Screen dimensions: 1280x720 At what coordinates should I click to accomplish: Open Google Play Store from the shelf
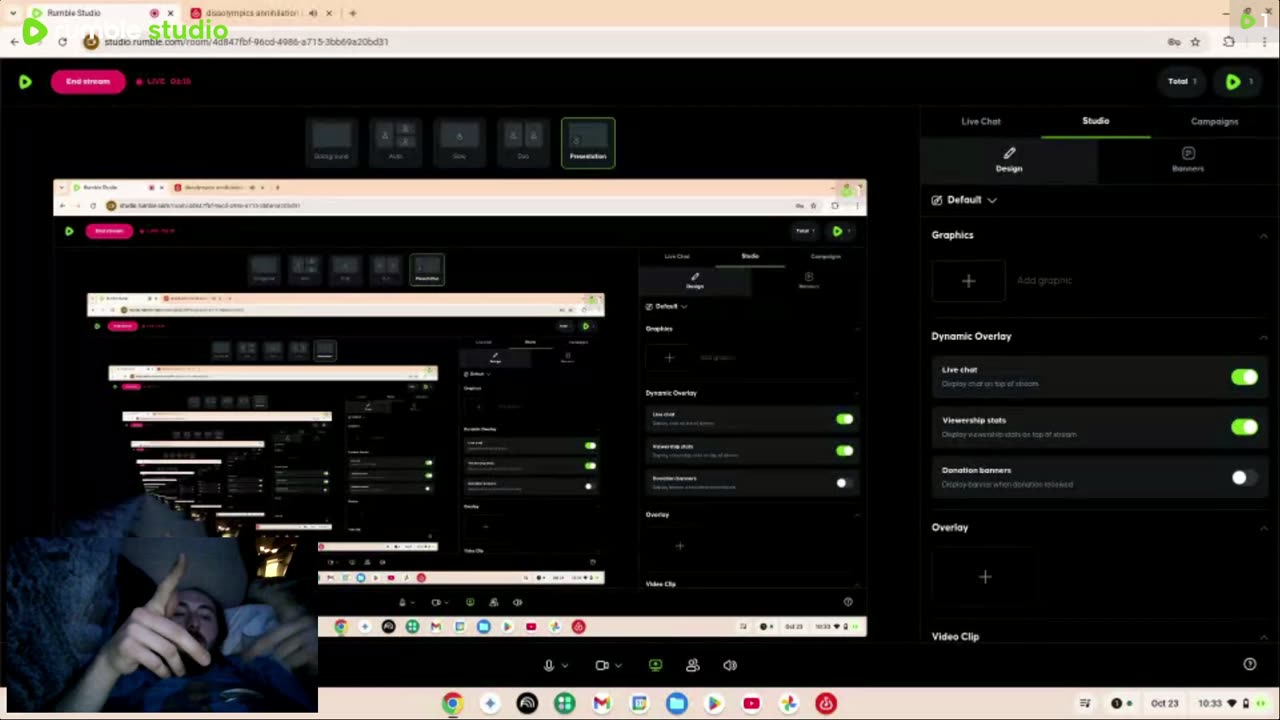click(714, 703)
